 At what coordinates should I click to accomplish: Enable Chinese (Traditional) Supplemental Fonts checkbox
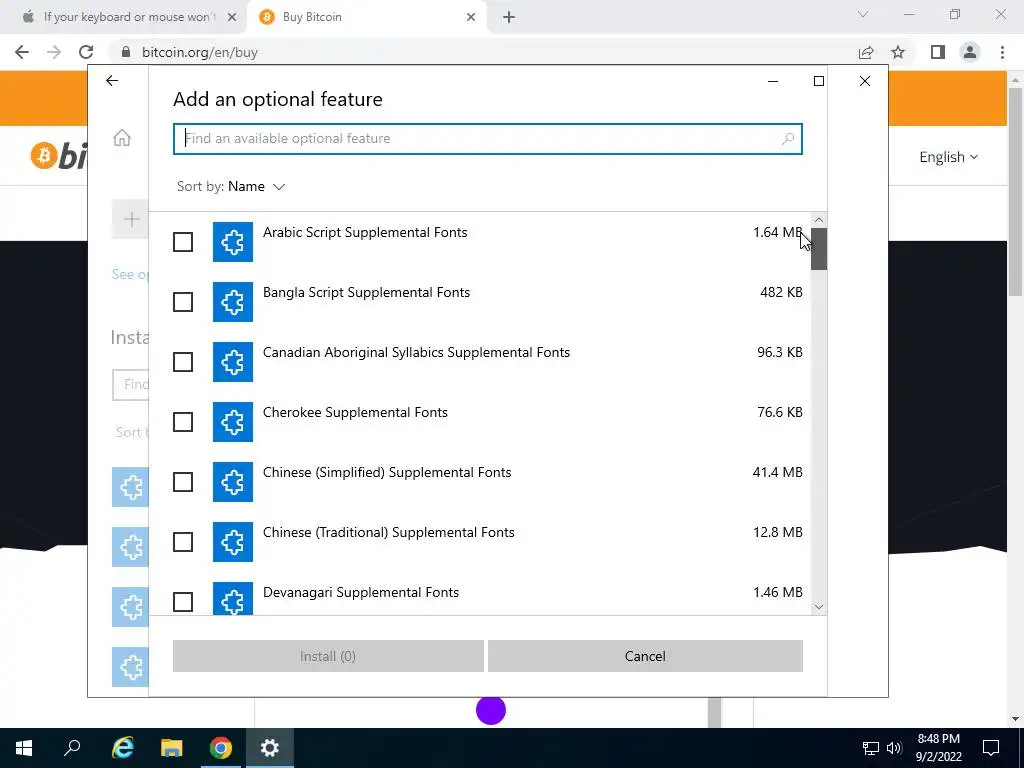(183, 542)
